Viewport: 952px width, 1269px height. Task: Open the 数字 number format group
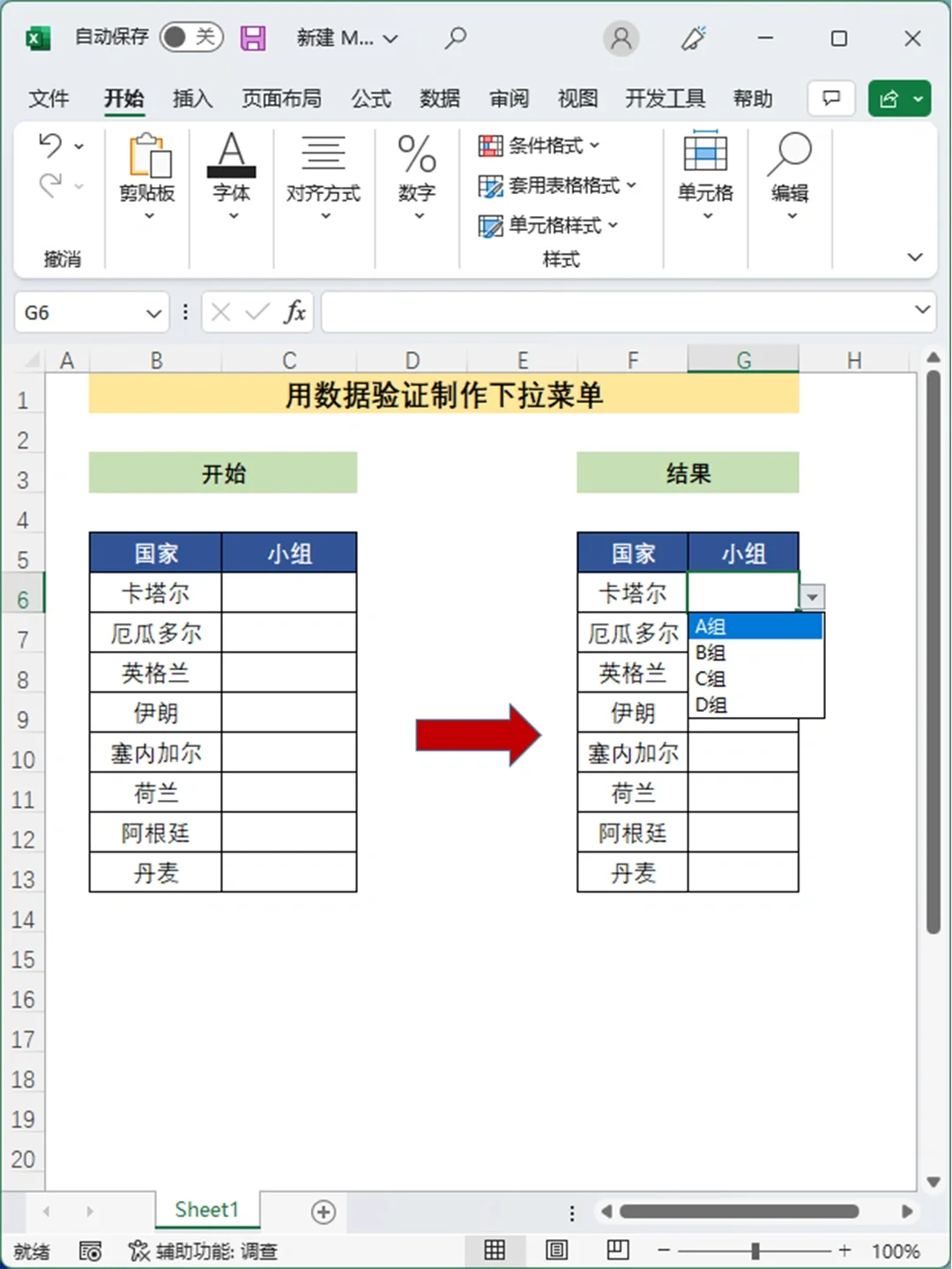point(417,177)
